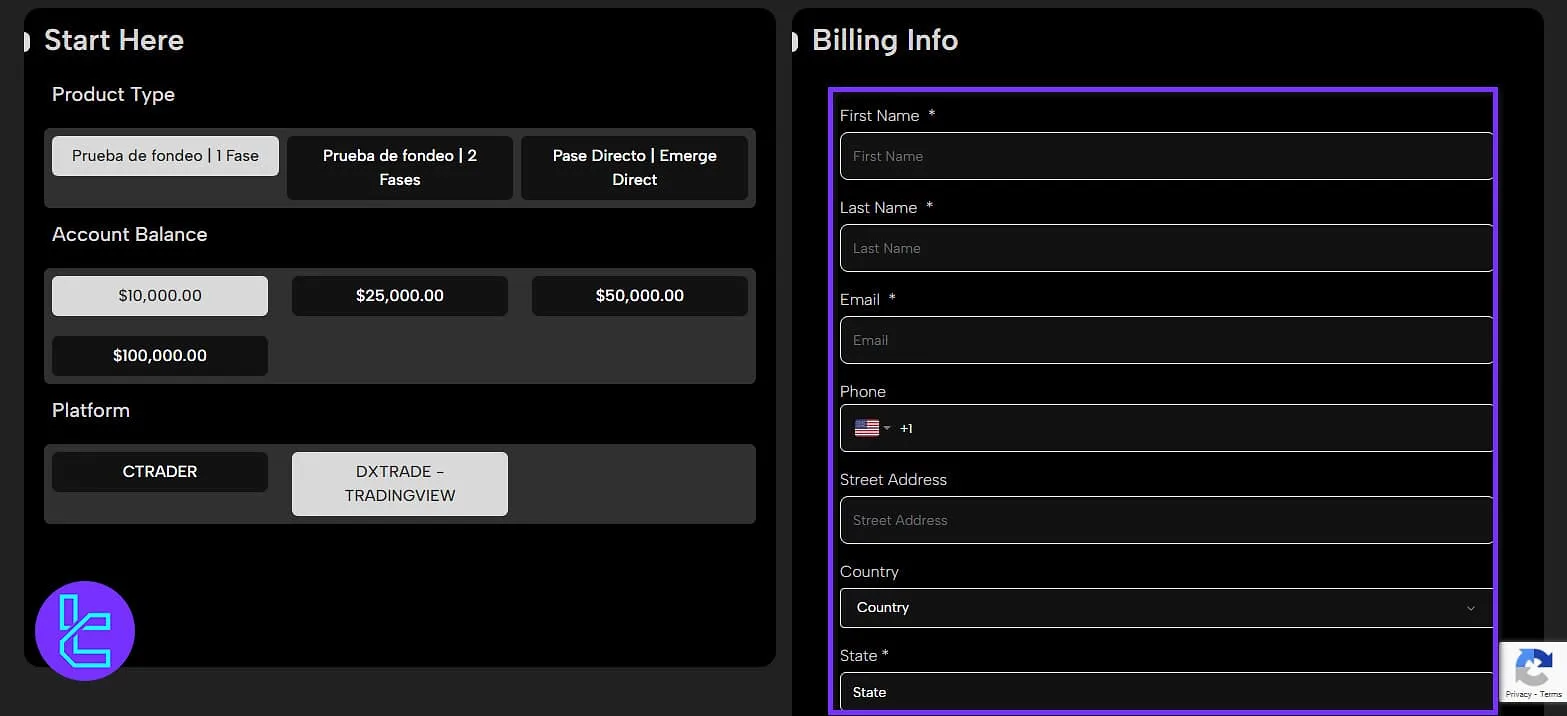Click the Street Address input field
This screenshot has width=1567, height=716.
click(1165, 520)
